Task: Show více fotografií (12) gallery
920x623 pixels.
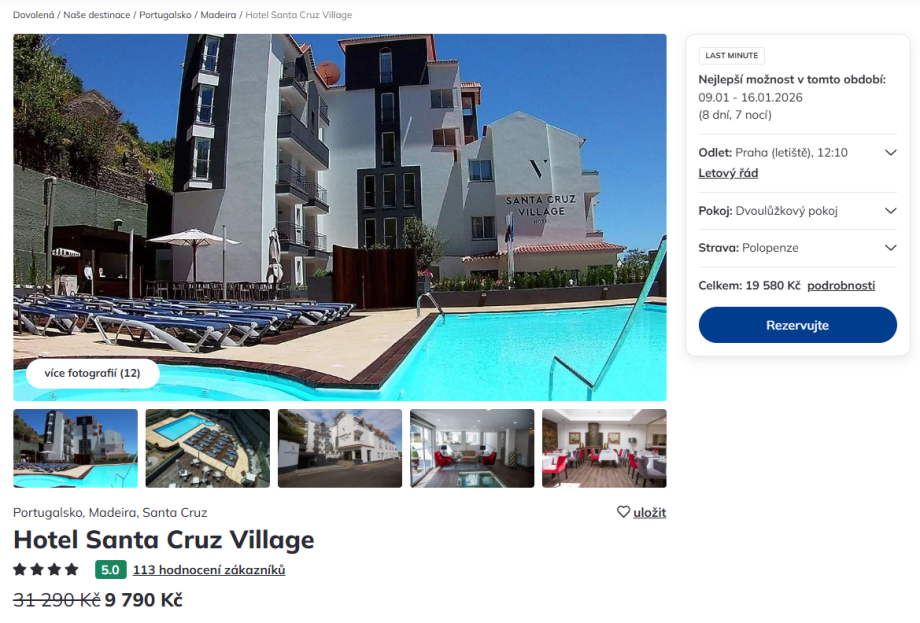Action: coord(93,373)
